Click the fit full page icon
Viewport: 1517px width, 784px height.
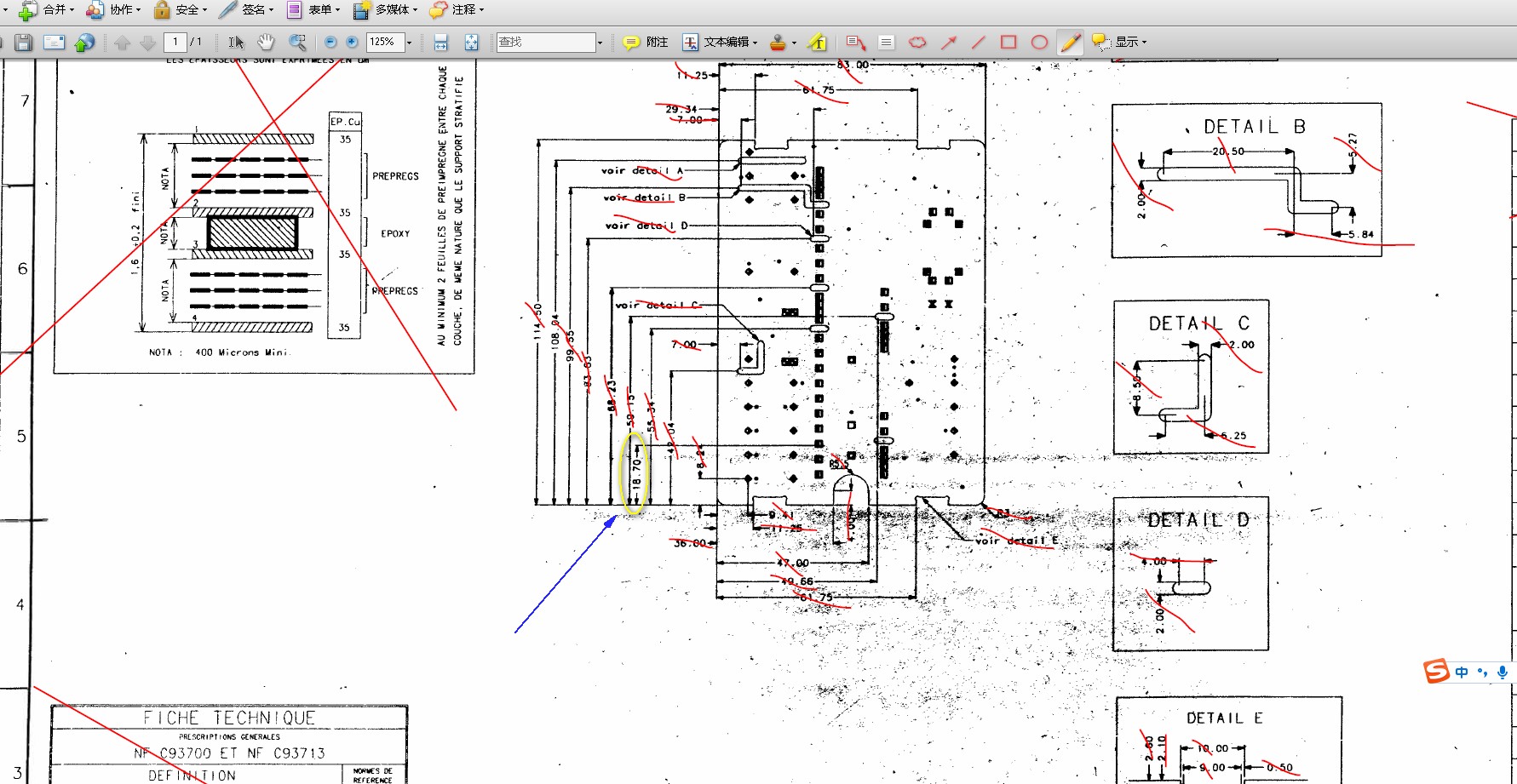click(472, 42)
